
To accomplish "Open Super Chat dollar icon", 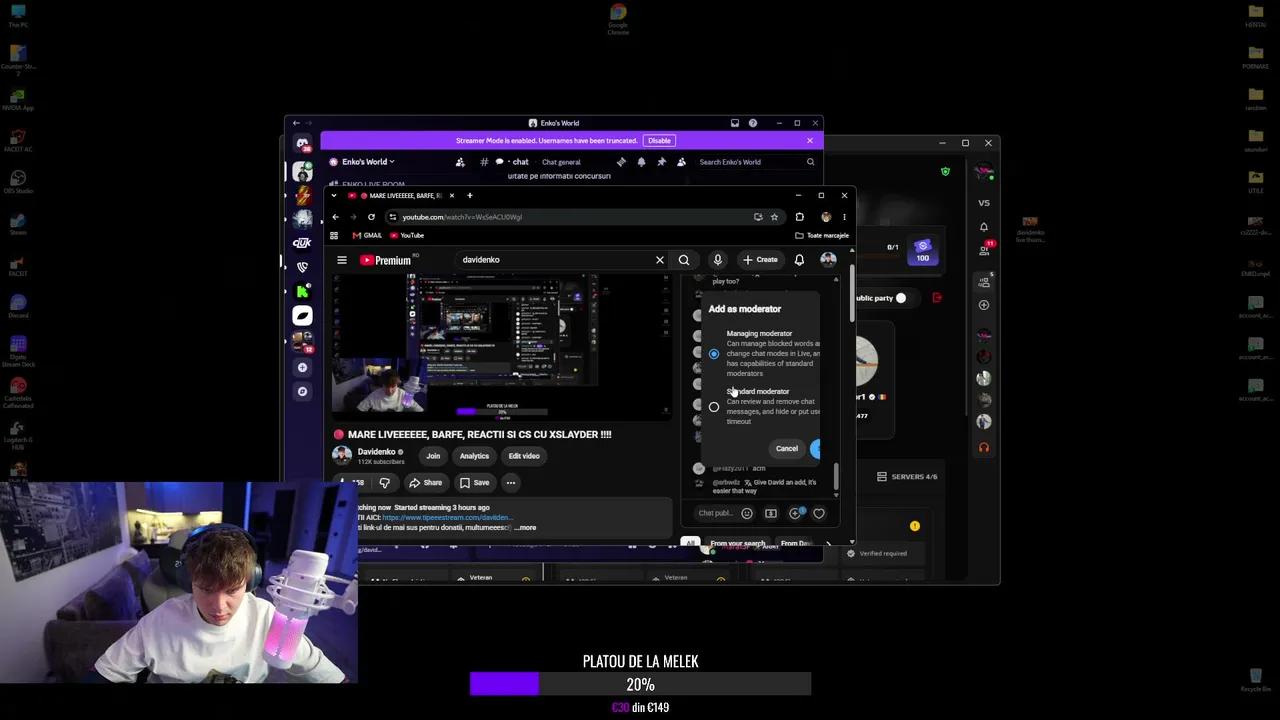I will (x=771, y=514).
